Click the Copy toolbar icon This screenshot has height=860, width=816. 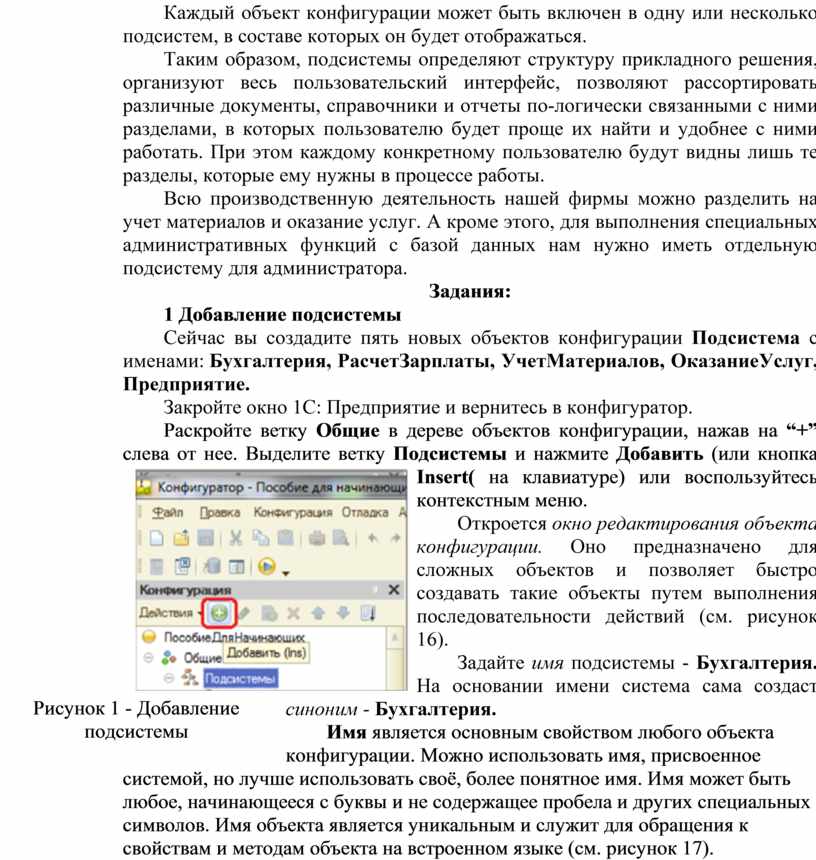point(260,538)
